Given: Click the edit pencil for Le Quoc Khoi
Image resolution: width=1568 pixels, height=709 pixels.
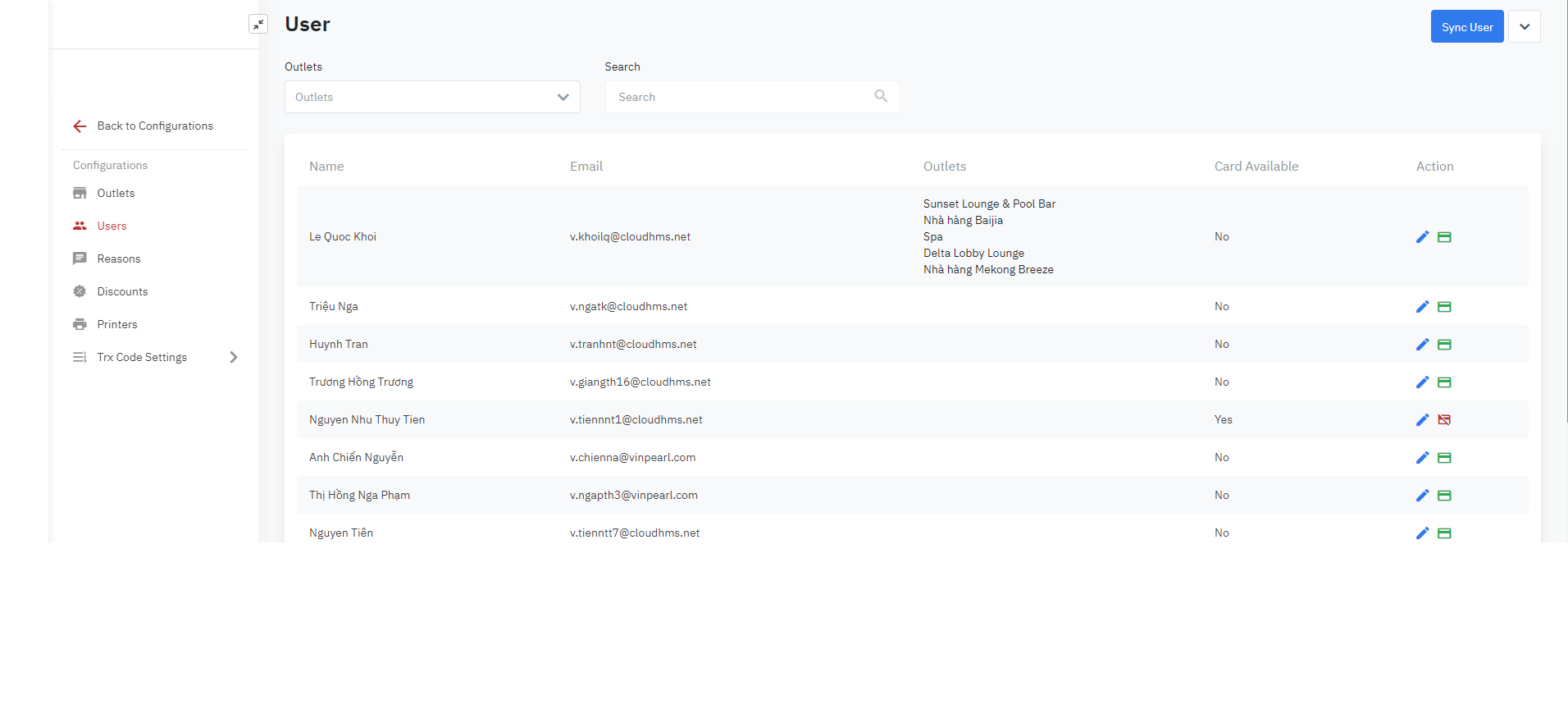Looking at the screenshot, I should [x=1422, y=237].
